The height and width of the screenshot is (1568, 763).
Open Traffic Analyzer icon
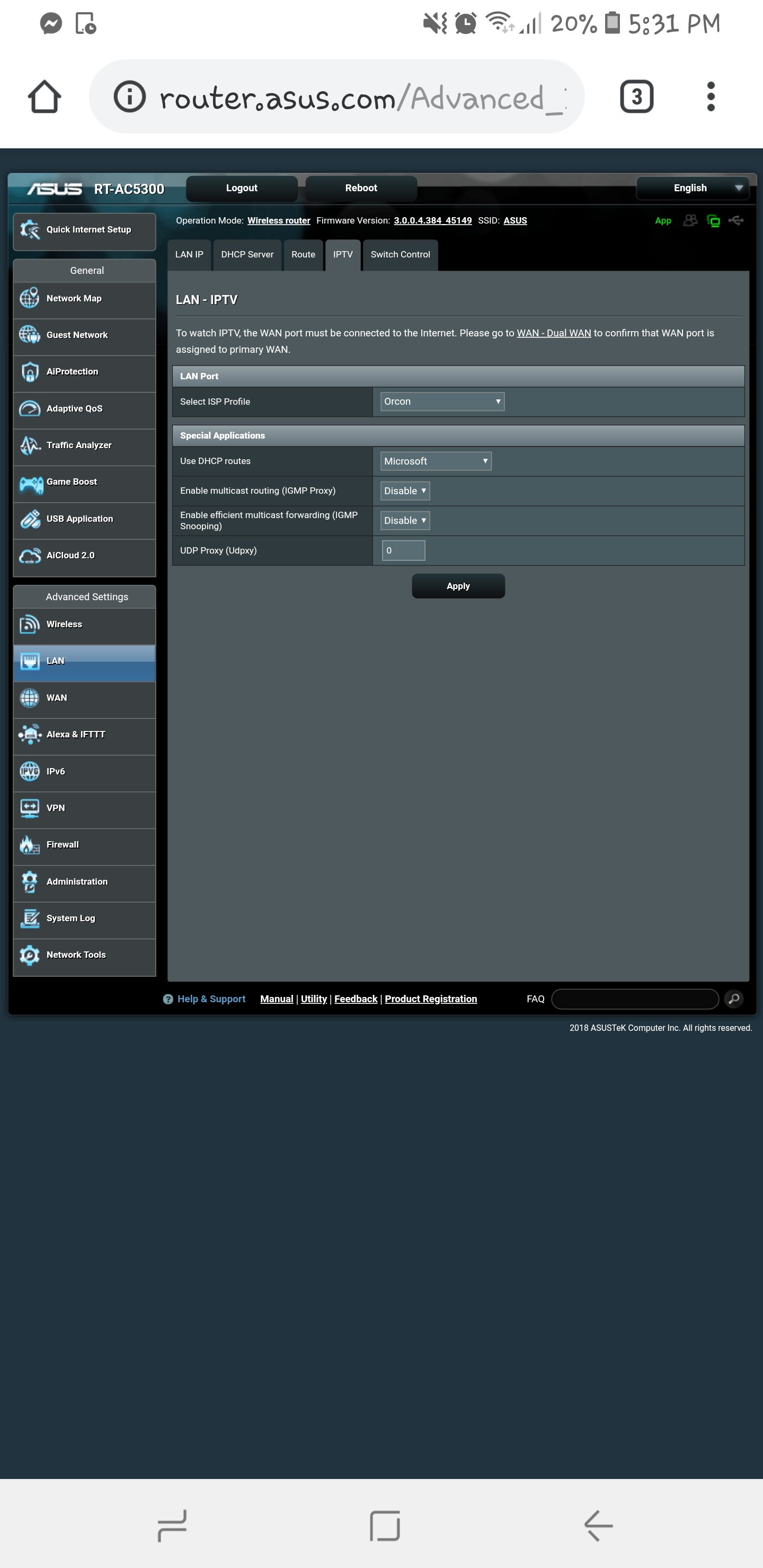point(29,446)
